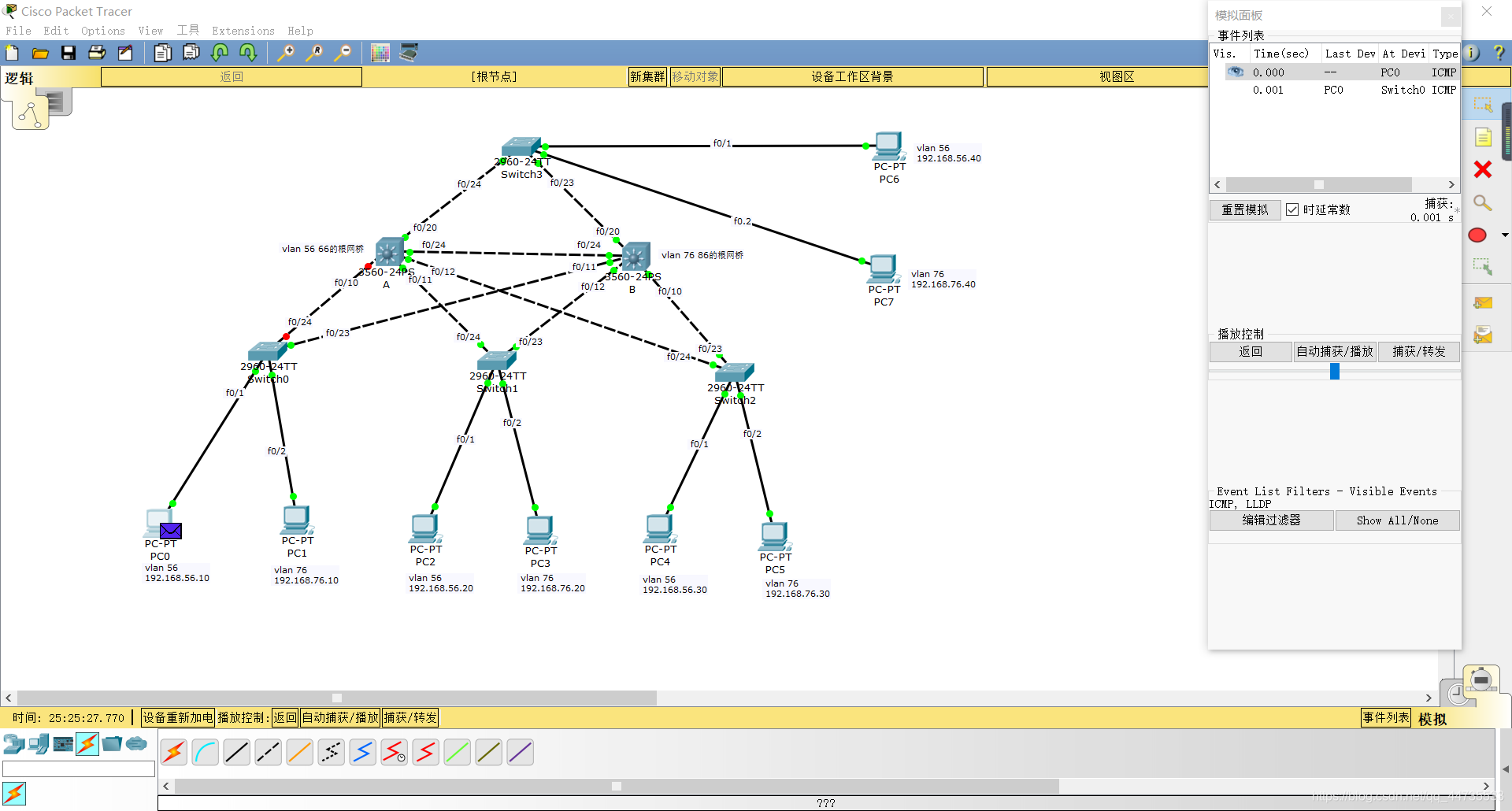Add a Simple PDU envelope
This screenshot has height=811, width=1512.
click(x=1483, y=303)
